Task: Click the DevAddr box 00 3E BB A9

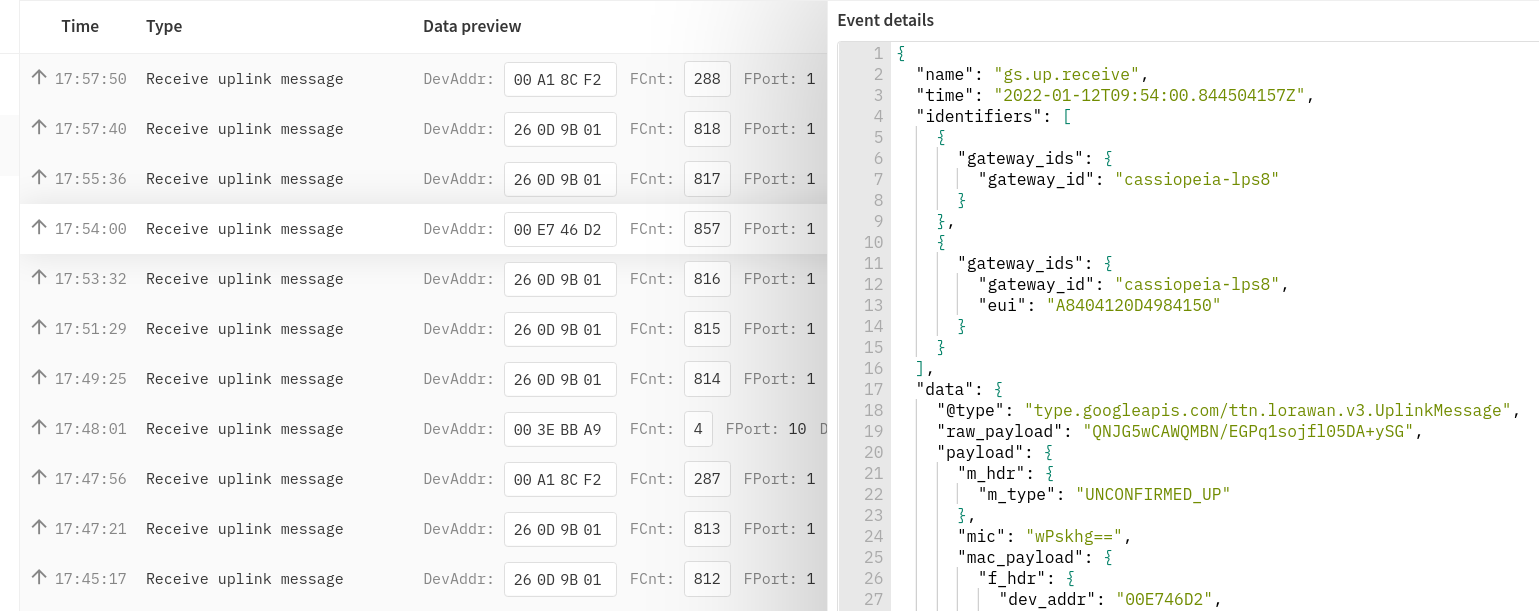Action: point(559,429)
